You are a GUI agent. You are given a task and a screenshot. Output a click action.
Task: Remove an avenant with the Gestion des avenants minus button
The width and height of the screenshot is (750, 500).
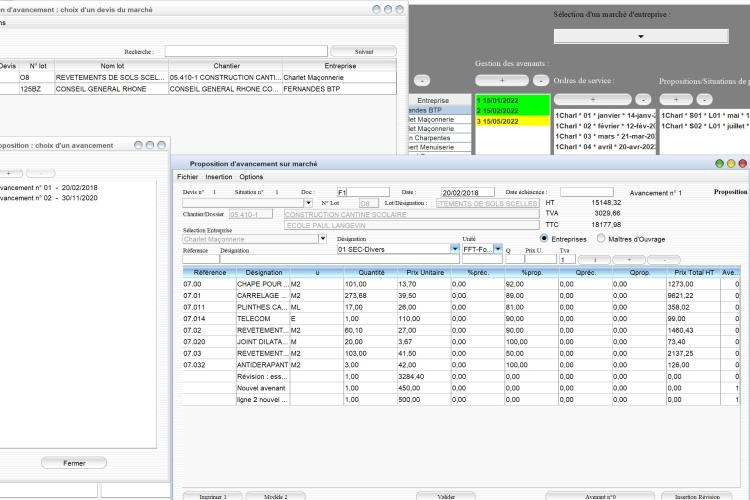541,80
